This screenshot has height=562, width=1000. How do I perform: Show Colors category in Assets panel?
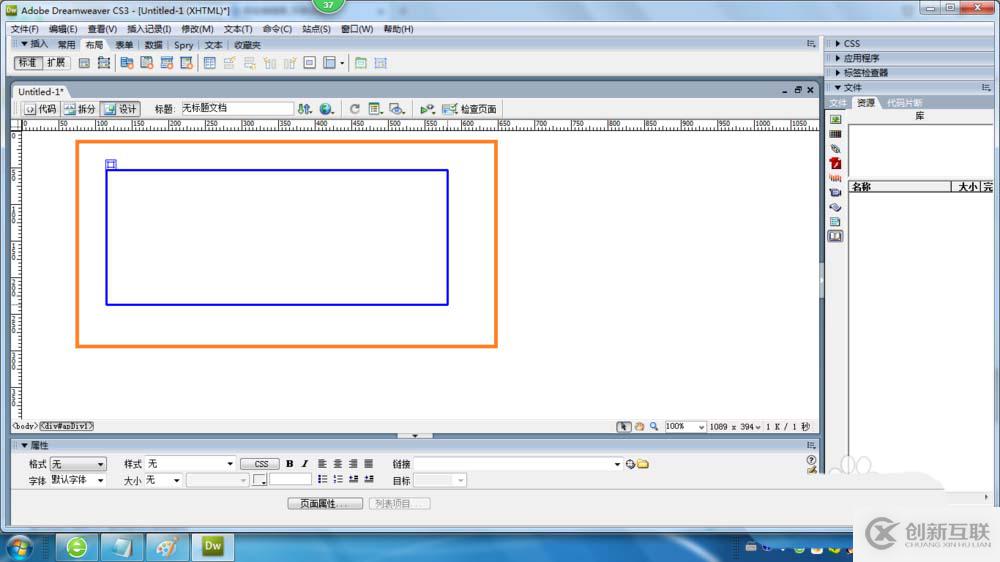(835, 134)
